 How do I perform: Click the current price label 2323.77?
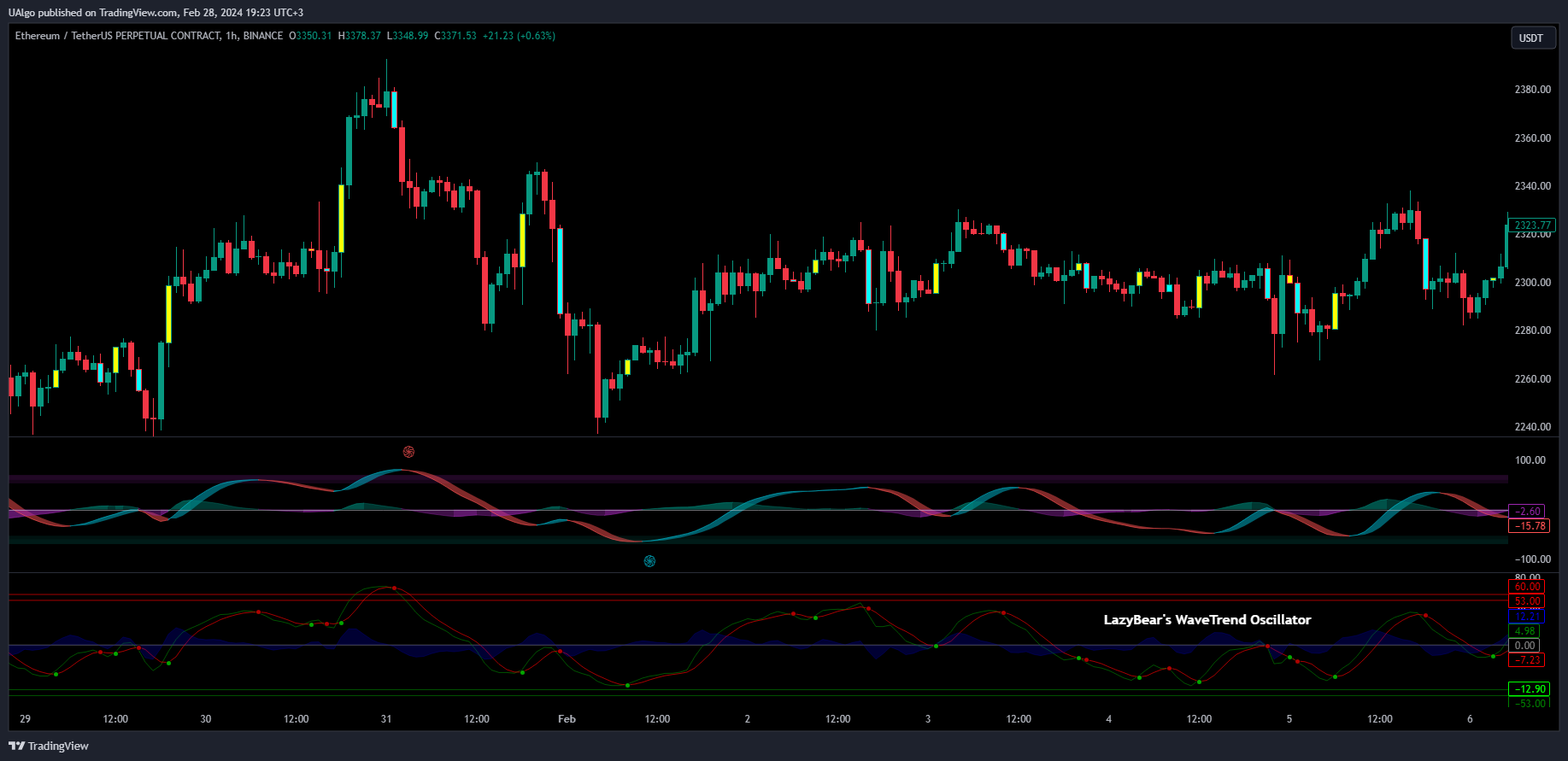pyautogui.click(x=1532, y=225)
